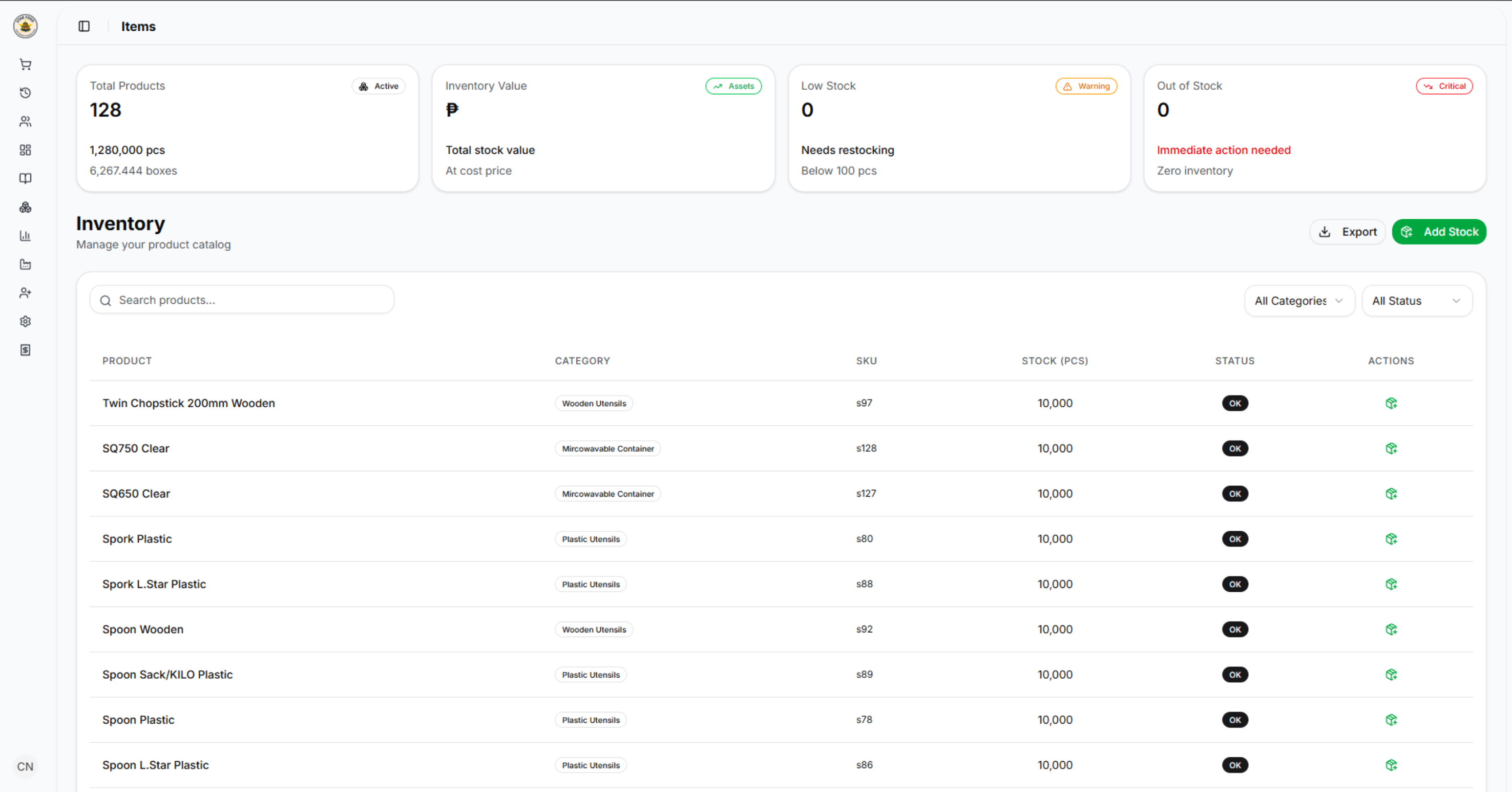Click the CN user avatar

point(25,767)
